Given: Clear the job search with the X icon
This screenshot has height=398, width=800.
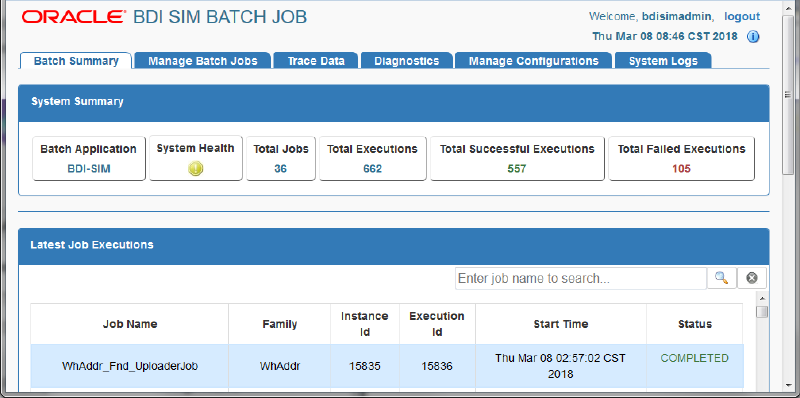Looking at the screenshot, I should [x=752, y=278].
